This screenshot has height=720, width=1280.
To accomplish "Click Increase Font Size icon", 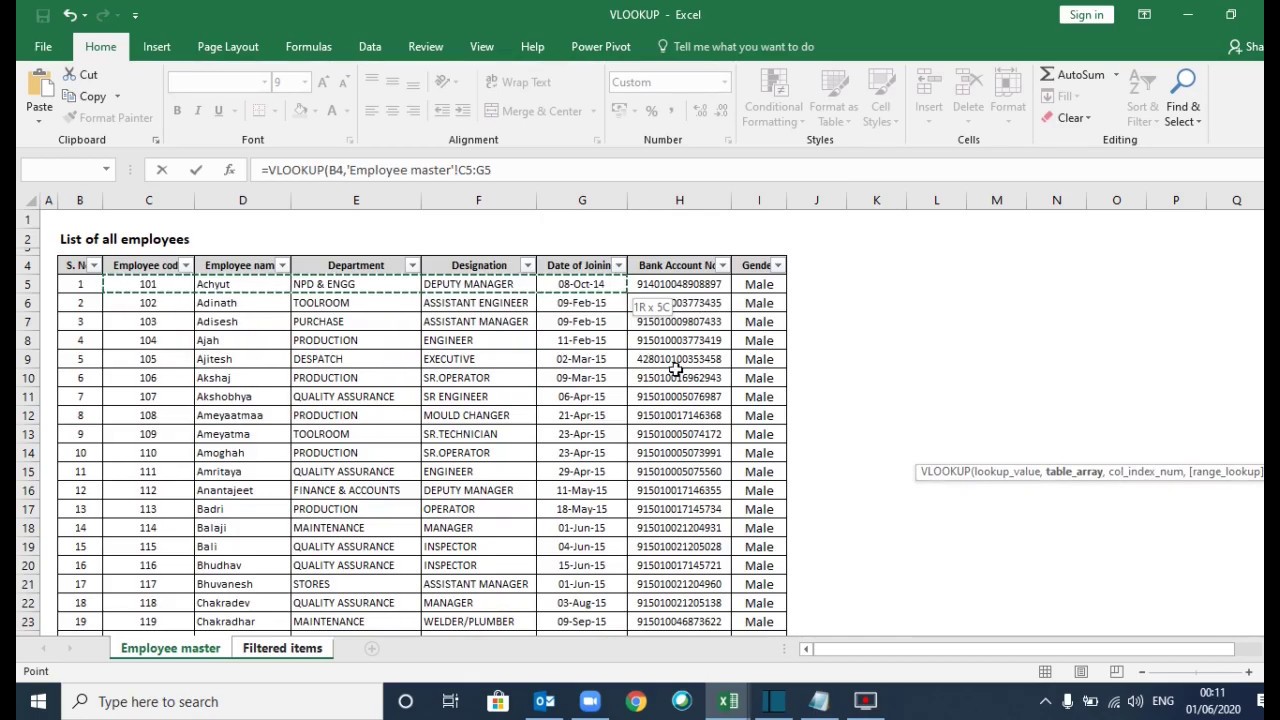I will (323, 82).
